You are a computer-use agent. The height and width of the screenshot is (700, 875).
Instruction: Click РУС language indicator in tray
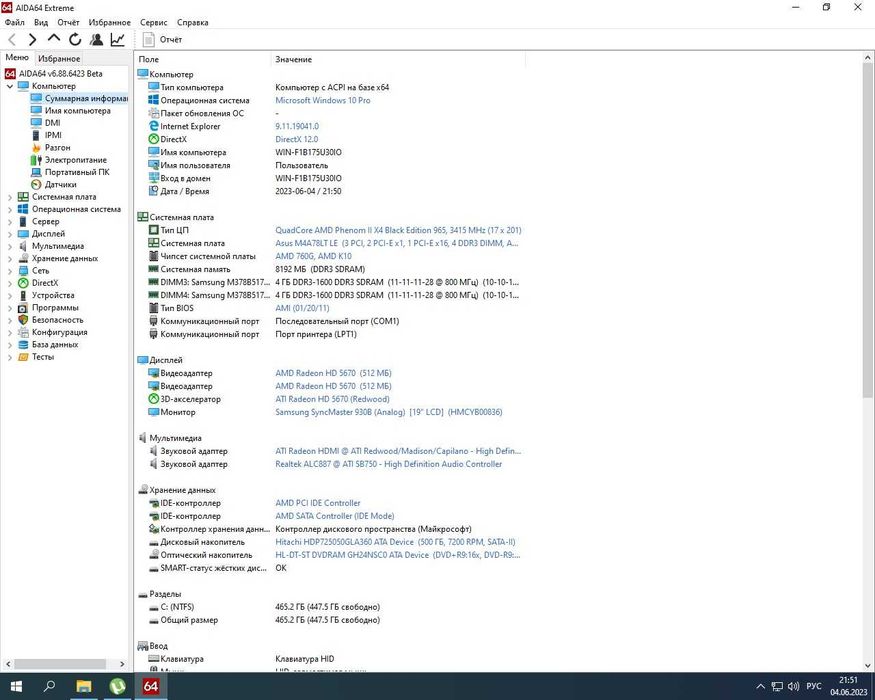[814, 687]
